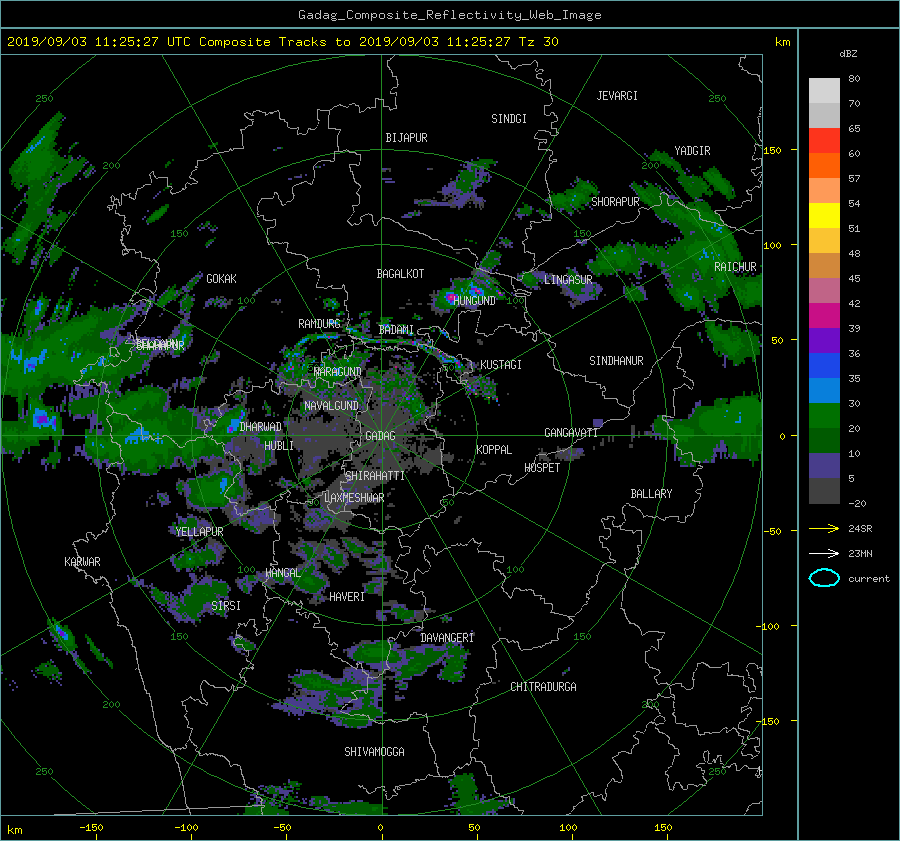Click the Gadag_Composite_Reflectivity_Web_Image title
The height and width of the screenshot is (841, 900).
click(x=449, y=15)
